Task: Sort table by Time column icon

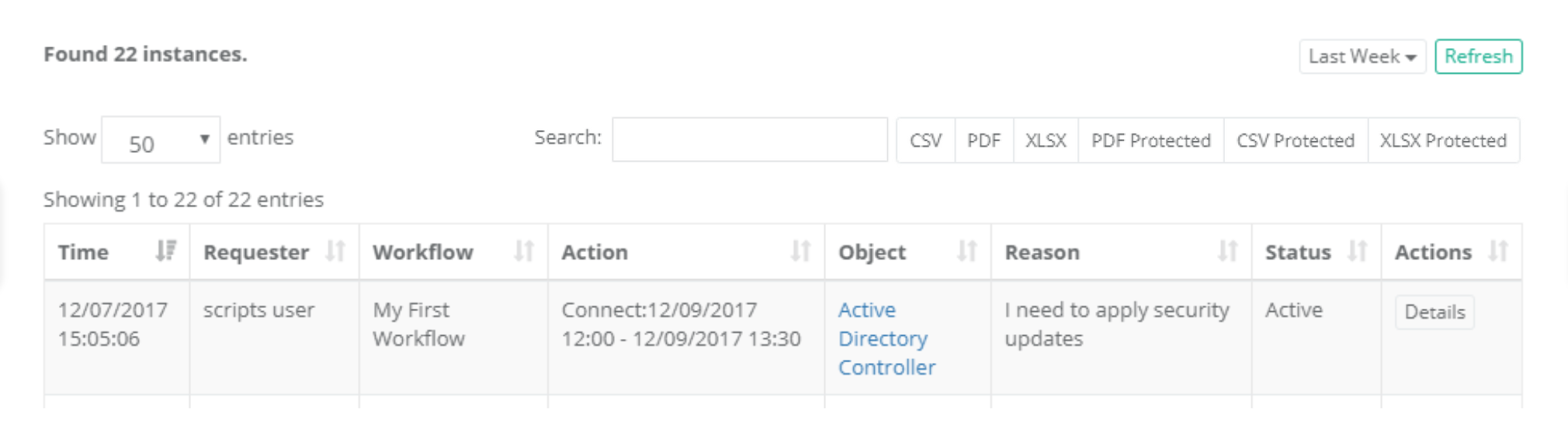Action: pyautogui.click(x=165, y=251)
